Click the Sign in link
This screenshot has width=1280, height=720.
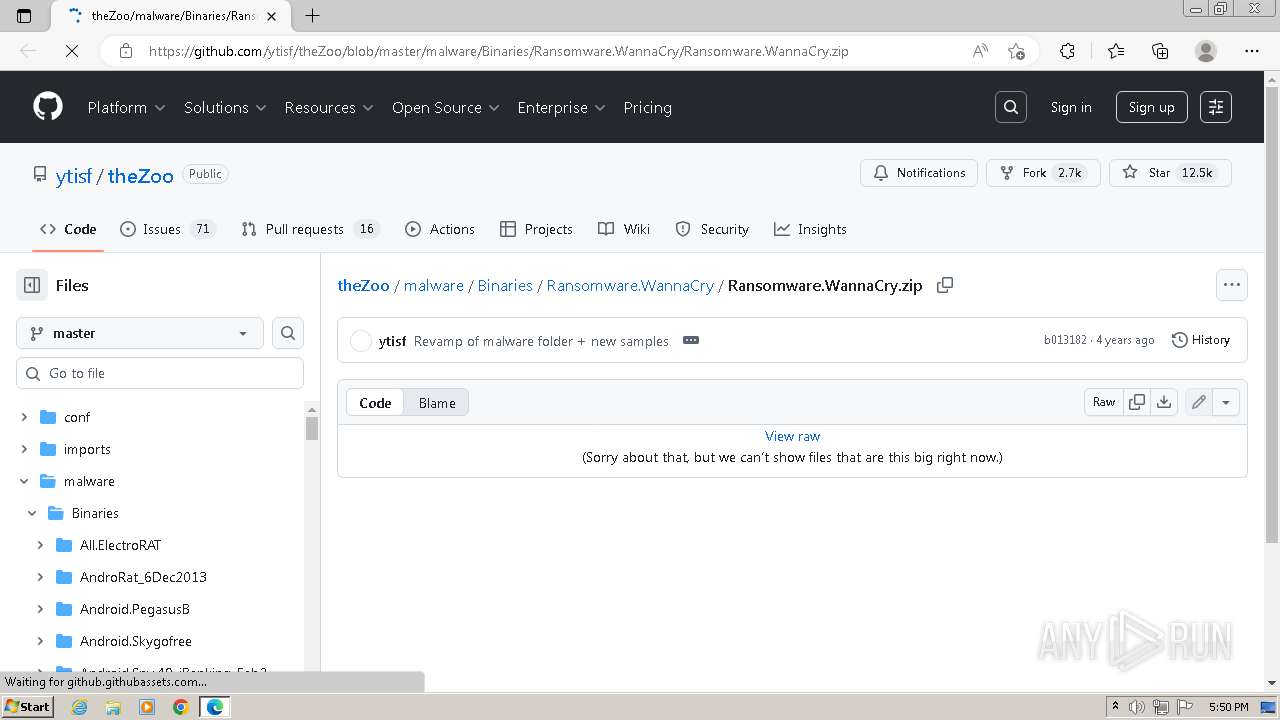[x=1071, y=107]
